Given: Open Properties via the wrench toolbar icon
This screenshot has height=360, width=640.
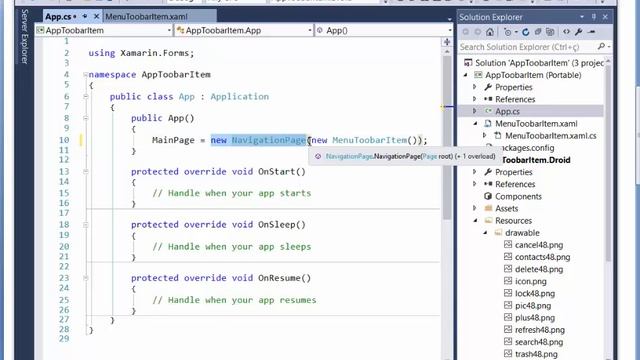Looking at the screenshot, I should coord(579,32).
